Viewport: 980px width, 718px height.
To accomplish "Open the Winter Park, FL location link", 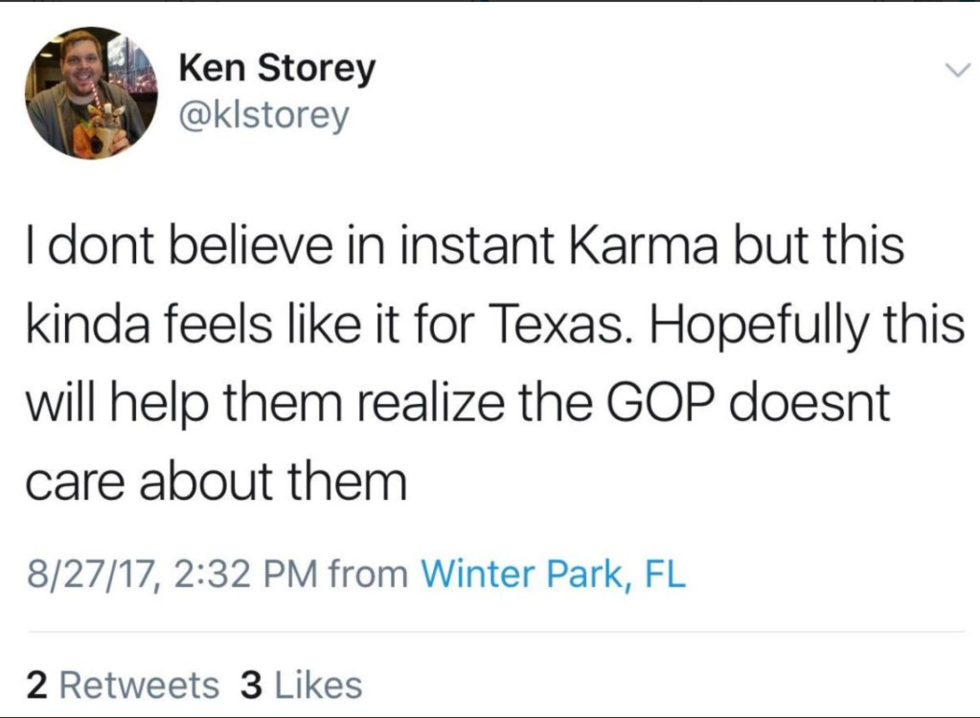I will pyautogui.click(x=553, y=574).
